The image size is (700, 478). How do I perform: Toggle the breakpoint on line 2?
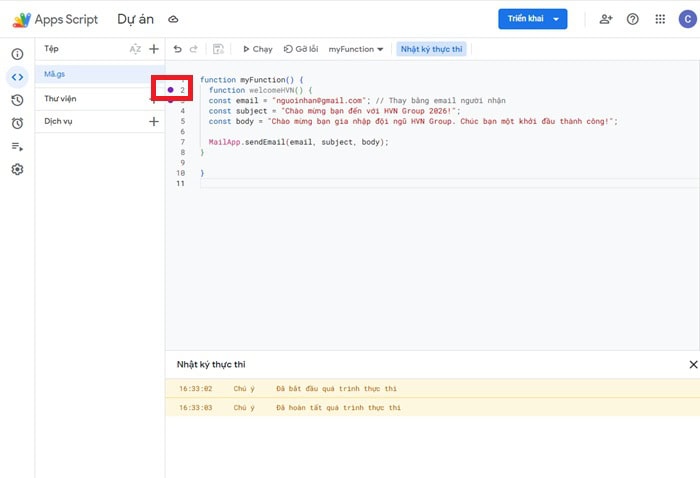170,90
